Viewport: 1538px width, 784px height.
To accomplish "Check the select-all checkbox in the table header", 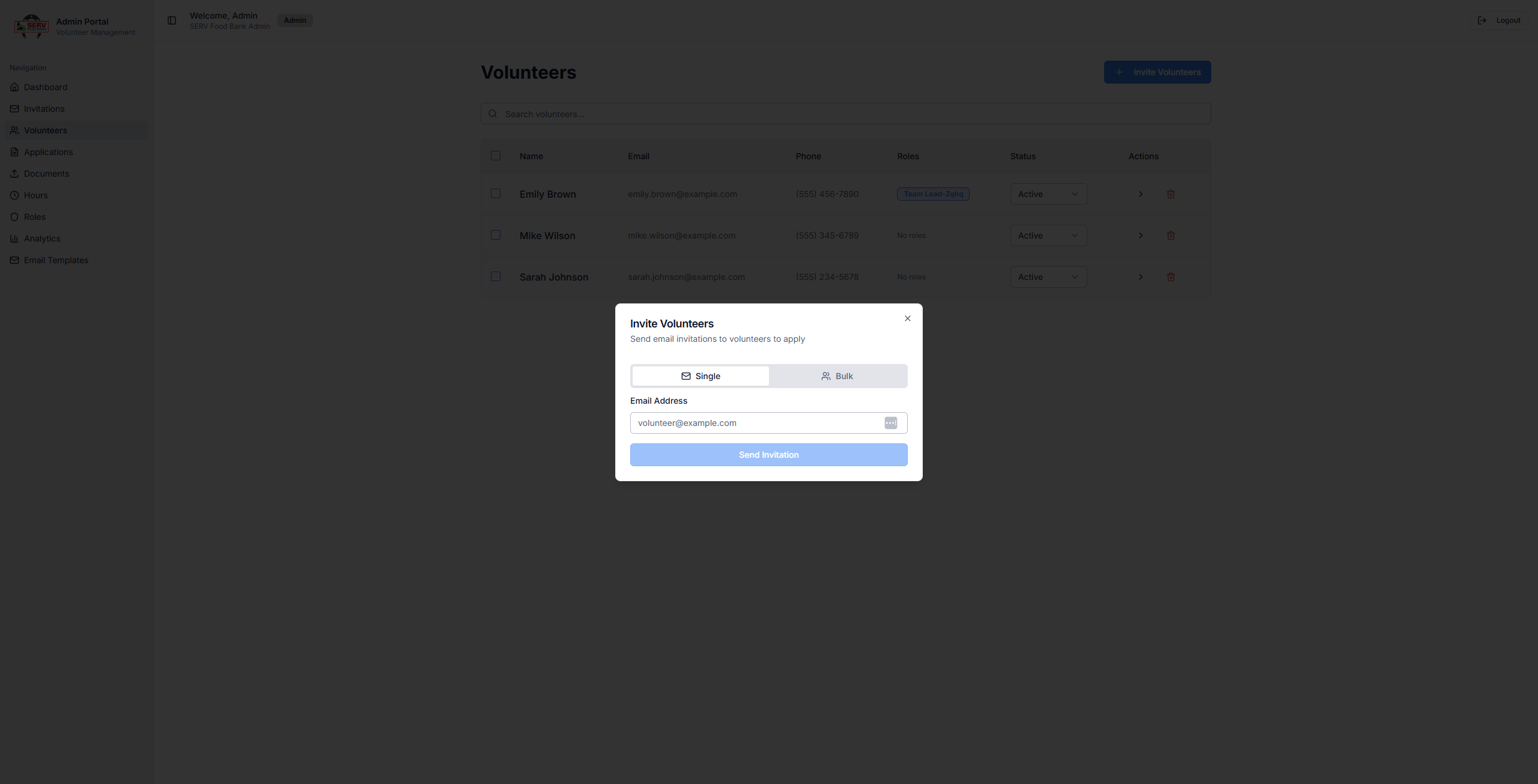I will 496,156.
